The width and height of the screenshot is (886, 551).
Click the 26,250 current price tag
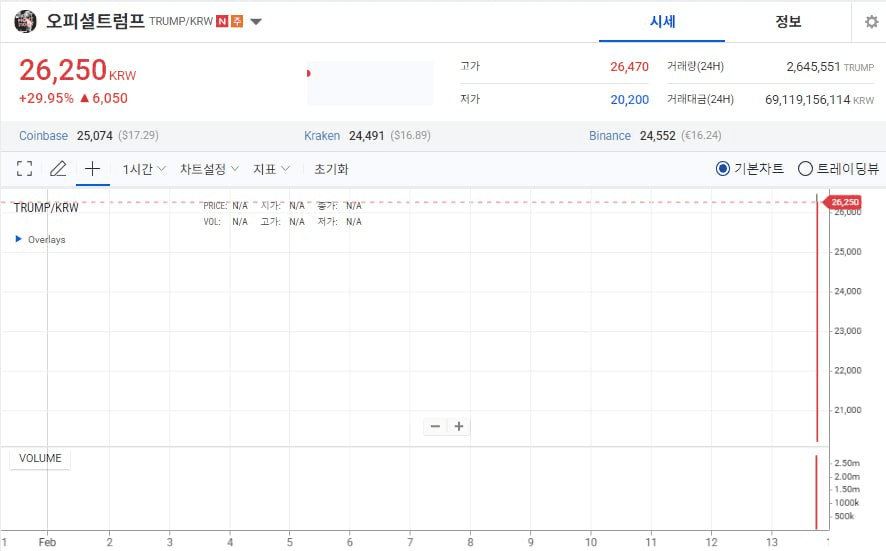coord(844,202)
